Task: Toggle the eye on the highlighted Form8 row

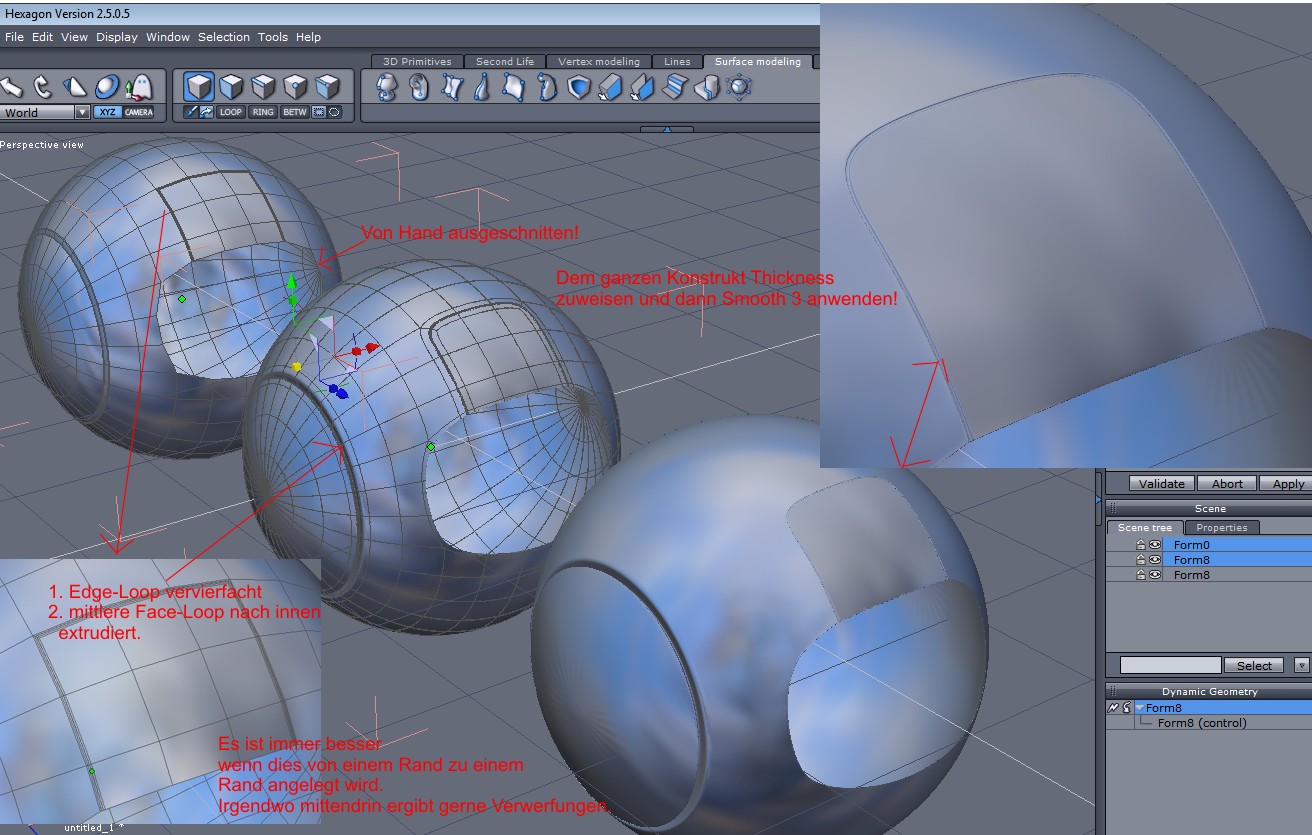Action: point(1154,560)
